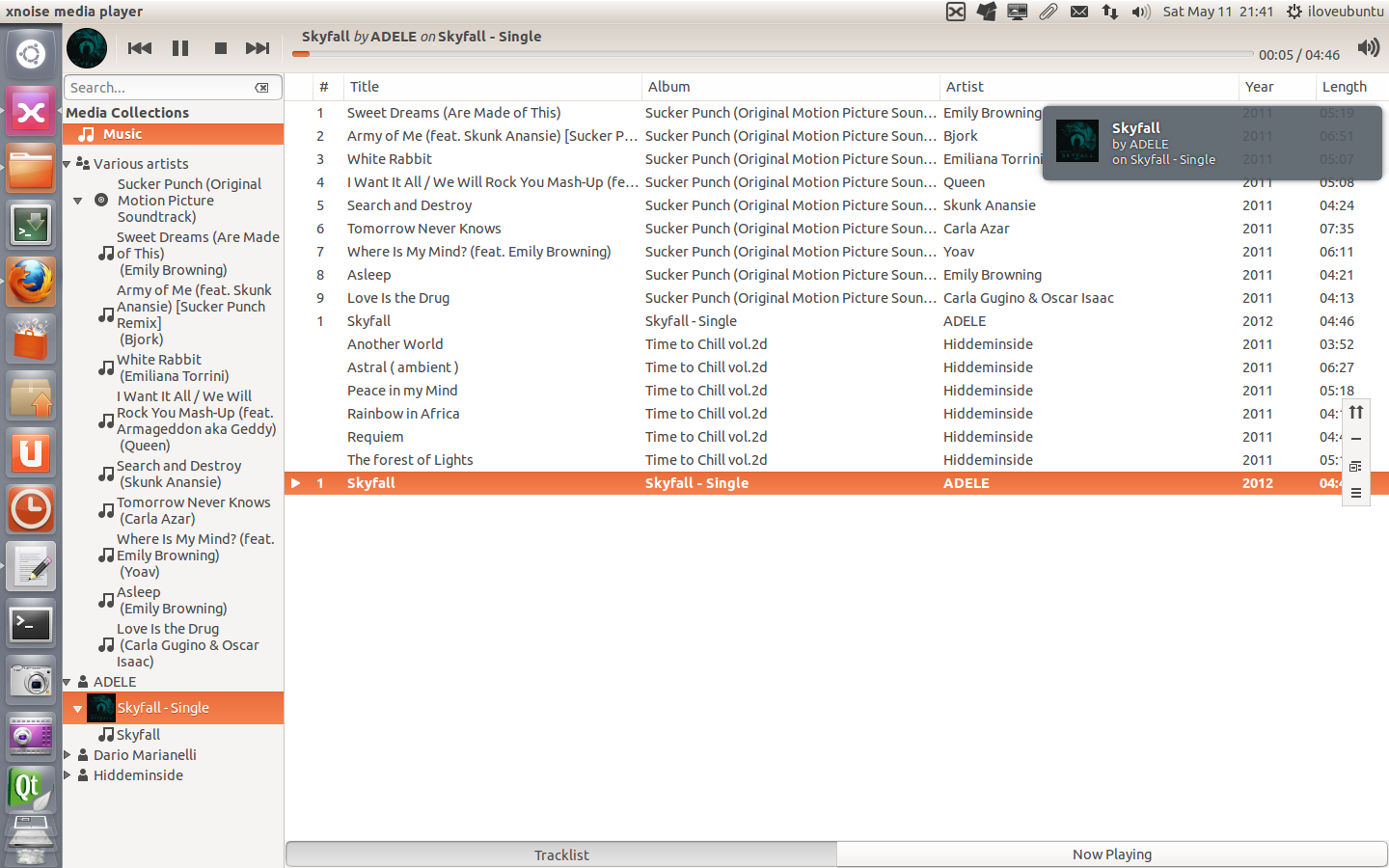Click the # column header
Image resolution: width=1389 pixels, height=868 pixels.
click(x=328, y=87)
